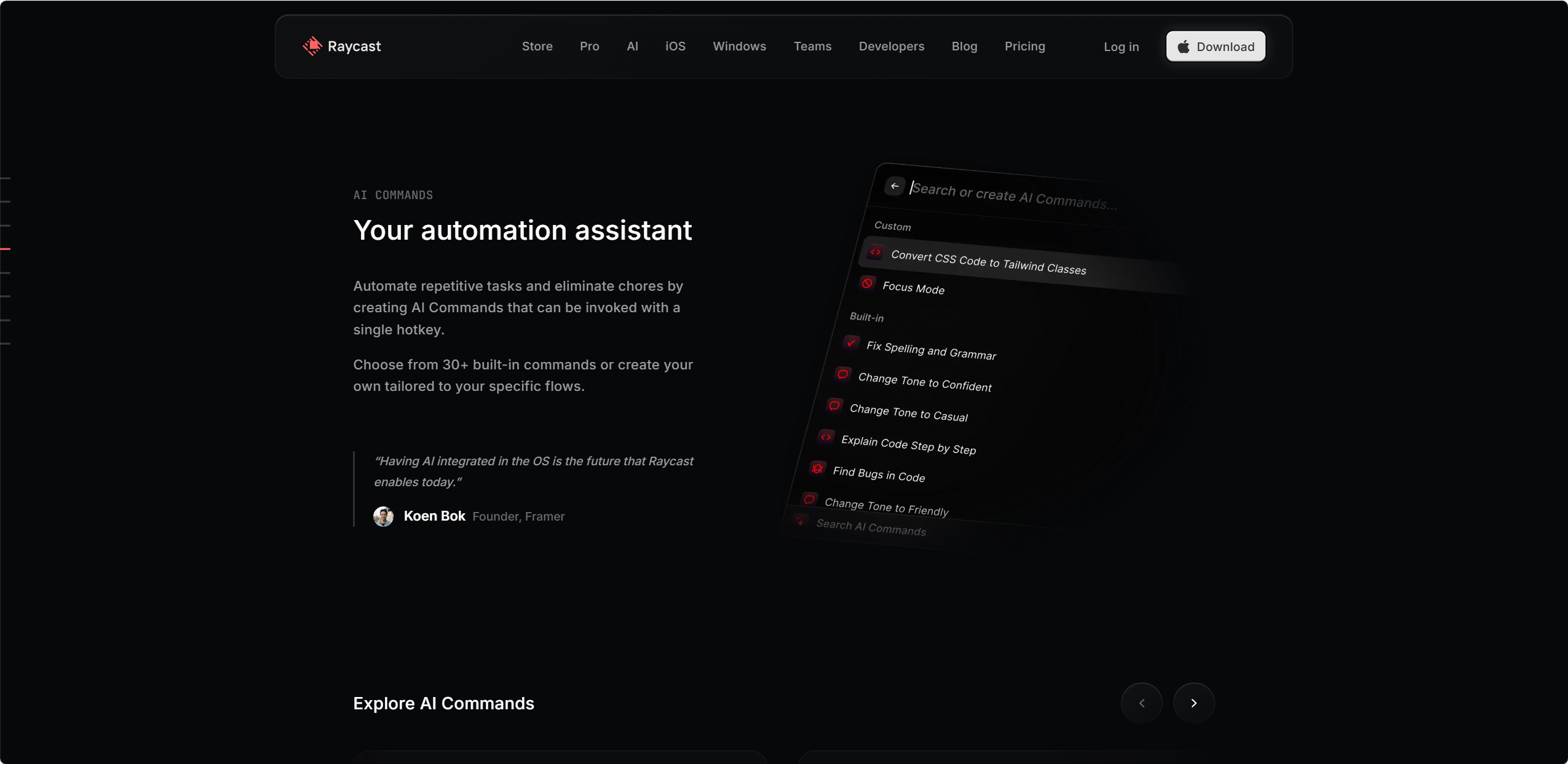Click the red active section marker on left edge
1568x764 pixels.
[6, 249]
